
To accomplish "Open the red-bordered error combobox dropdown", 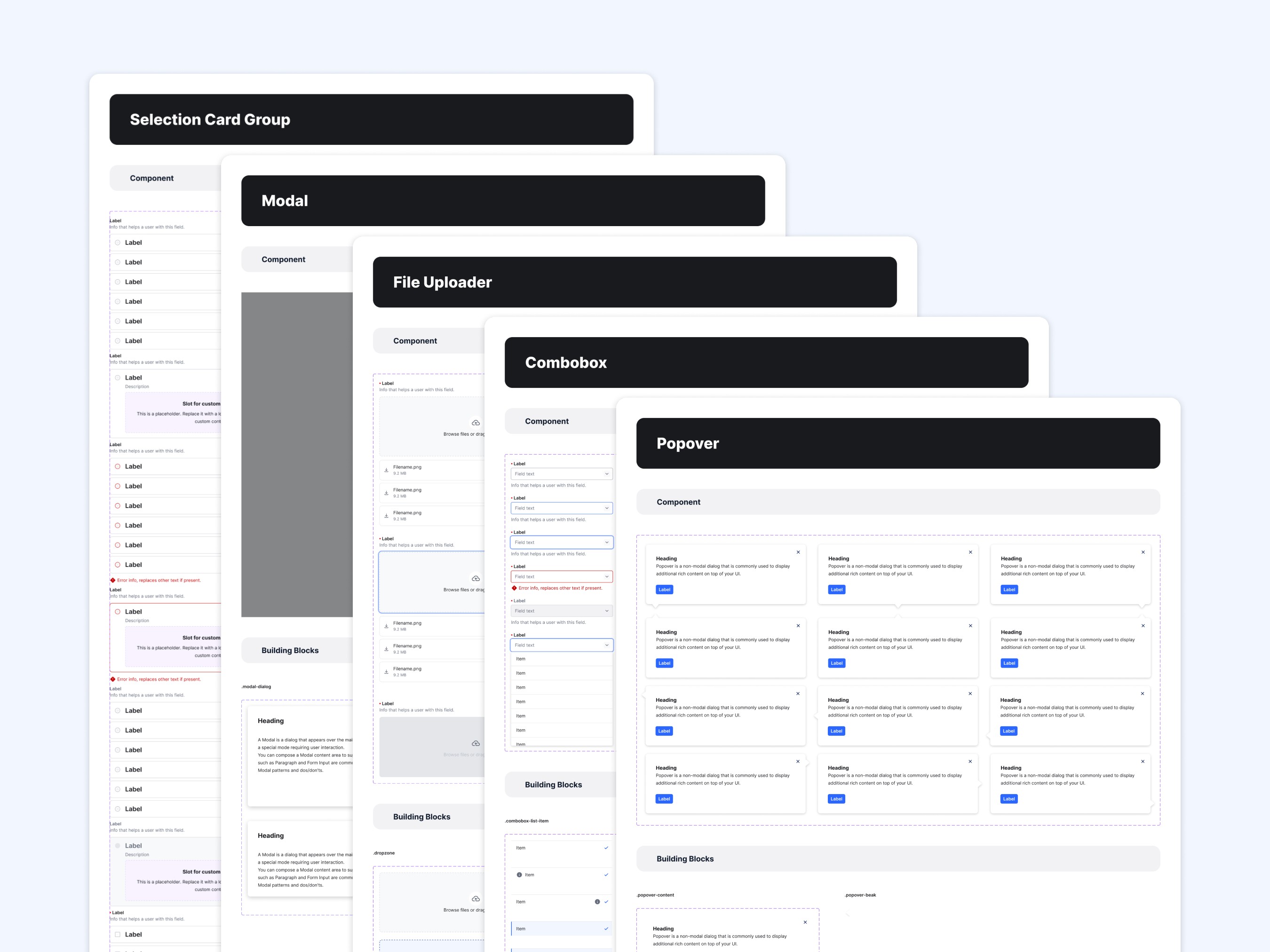I will coord(606,577).
